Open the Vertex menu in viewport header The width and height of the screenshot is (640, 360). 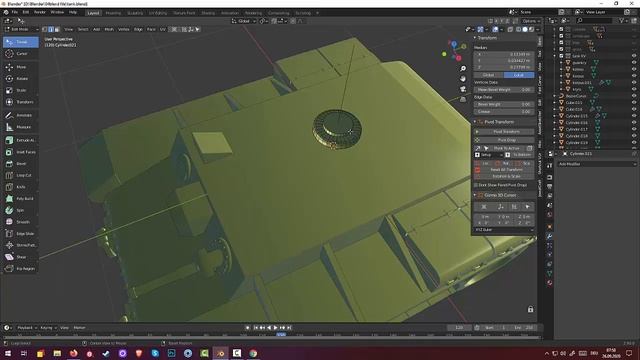coord(124,29)
